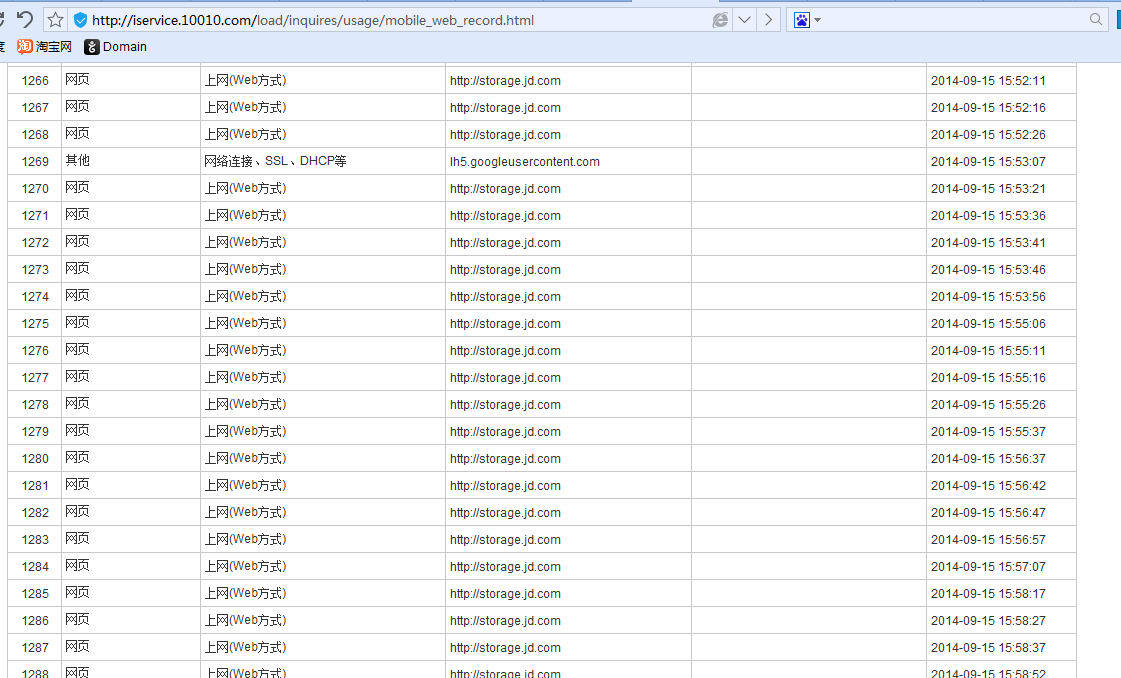Screen dimensions: 1121x678
Task: Click the blue security shield icon
Action: 81,20
